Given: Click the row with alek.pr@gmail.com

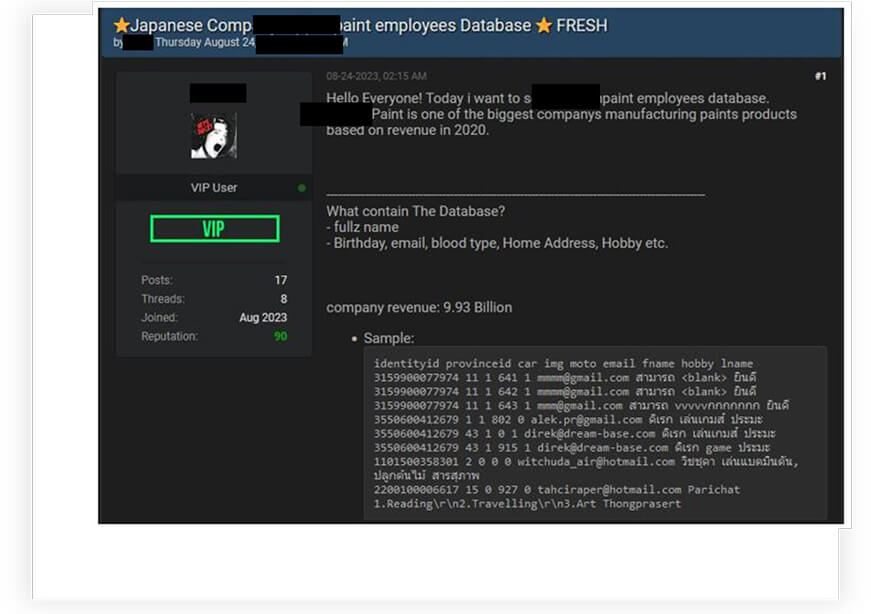Looking at the screenshot, I should coord(568,420).
